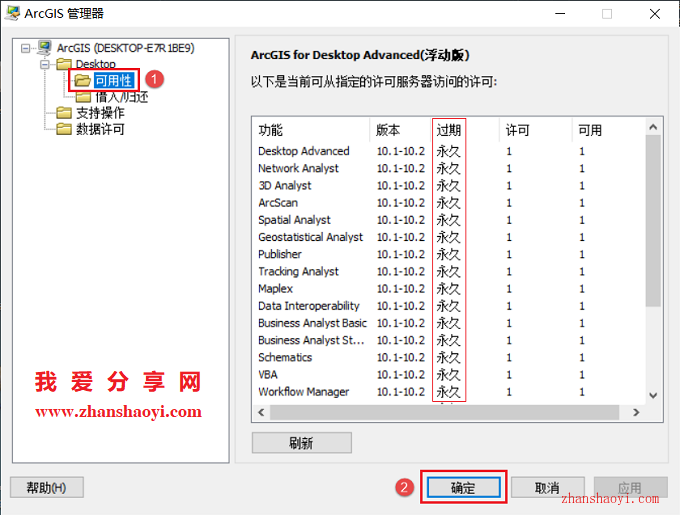Open the 数据许可 tree item
Image resolution: width=680 pixels, height=515 pixels.
(100, 129)
